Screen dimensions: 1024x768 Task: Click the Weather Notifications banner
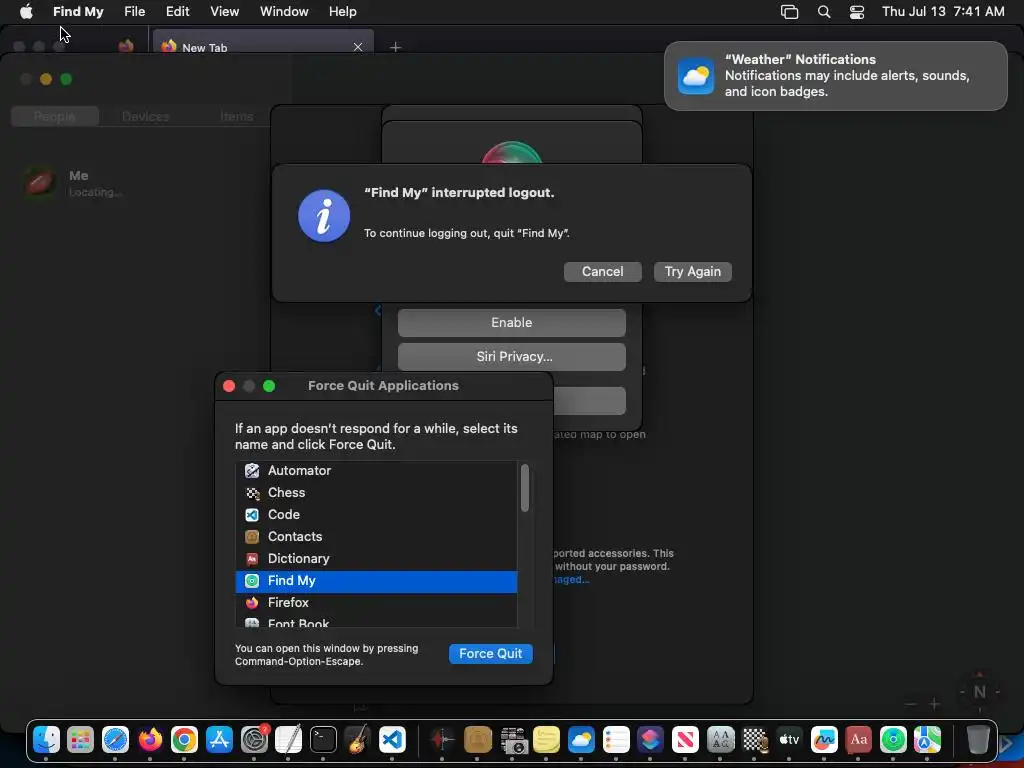tap(835, 76)
